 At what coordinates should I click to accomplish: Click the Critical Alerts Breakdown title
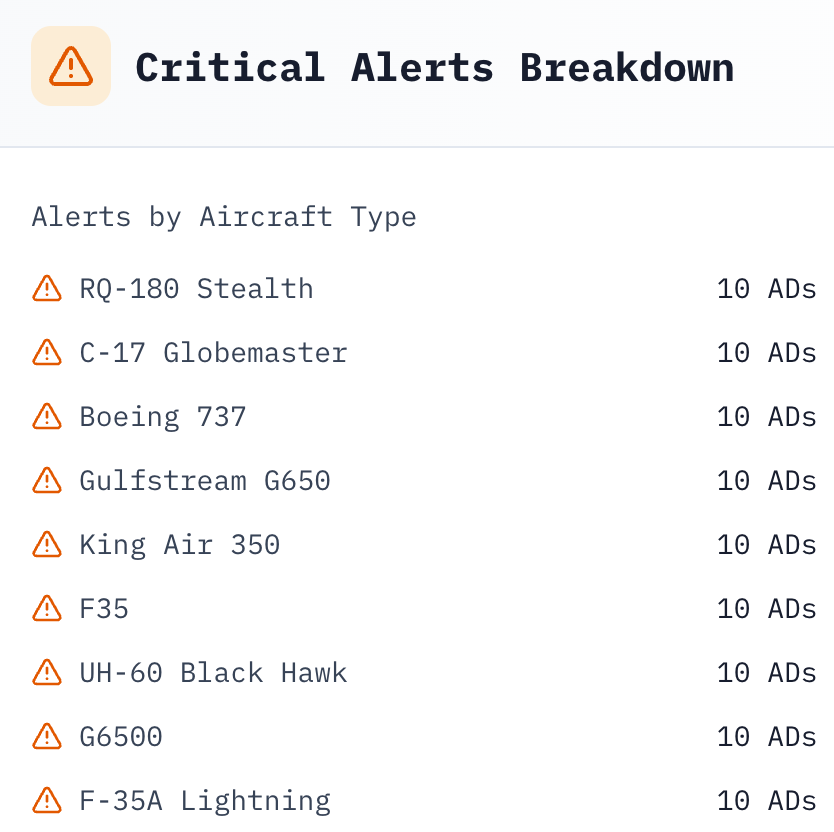pyautogui.click(x=434, y=68)
